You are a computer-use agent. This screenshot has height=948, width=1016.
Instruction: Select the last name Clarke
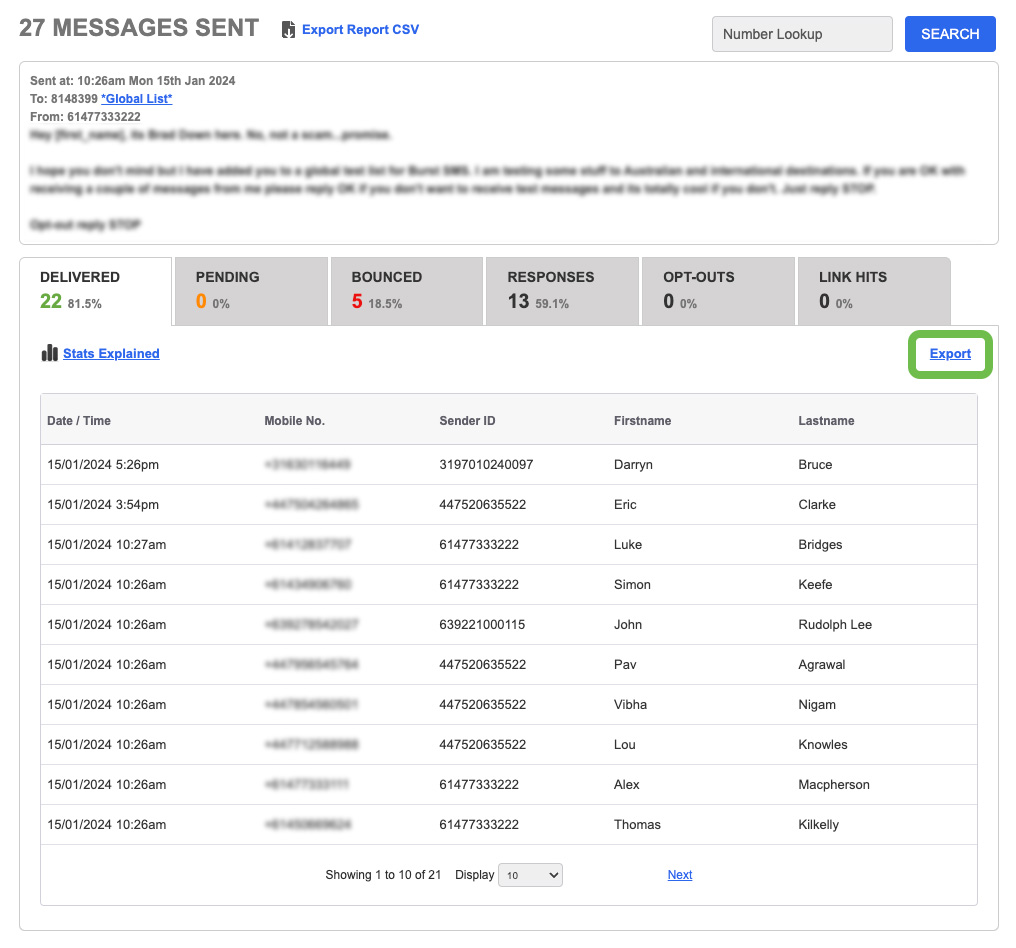pyautogui.click(x=816, y=505)
